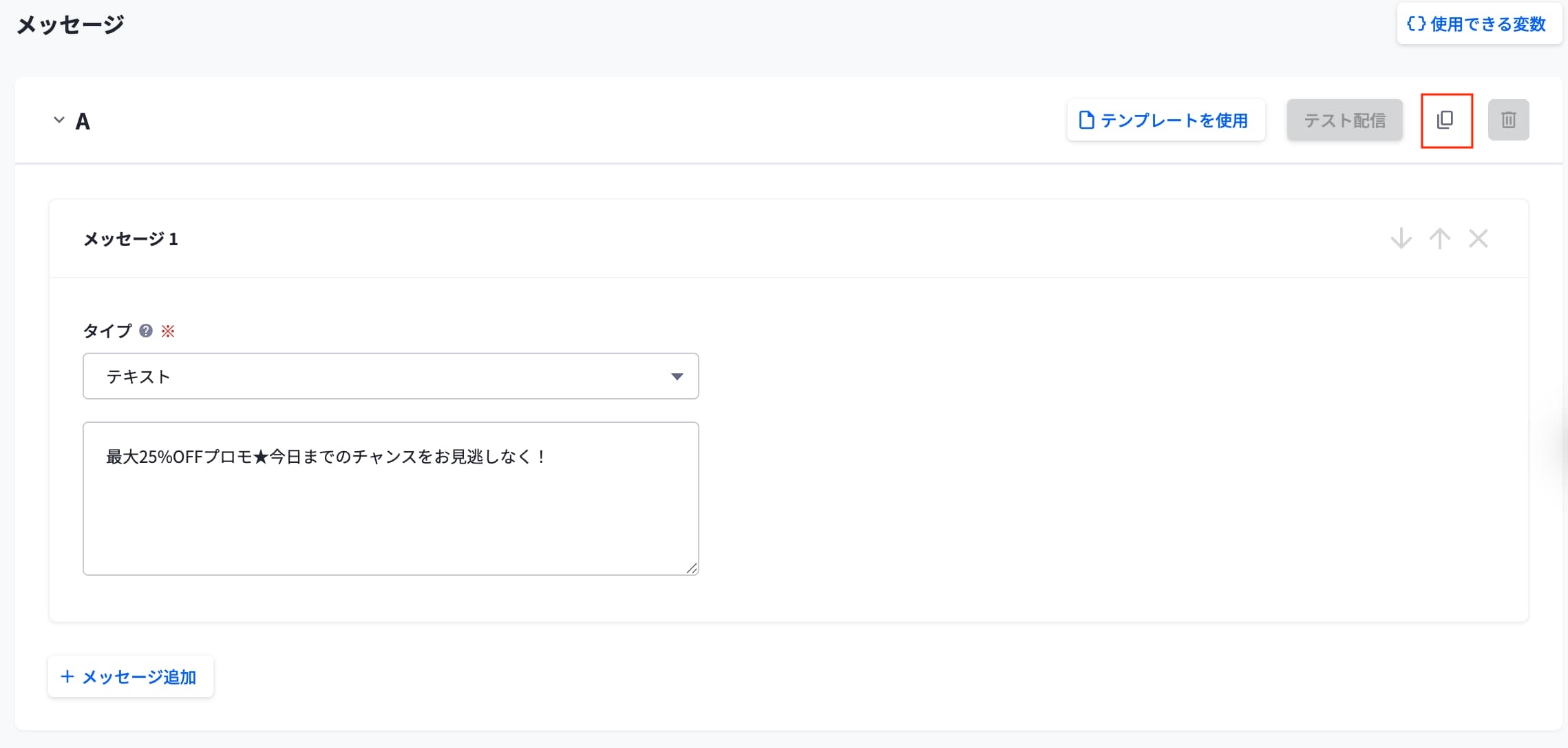
Task: Click テンプレートを使用 text link
Action: pyautogui.click(x=1174, y=121)
